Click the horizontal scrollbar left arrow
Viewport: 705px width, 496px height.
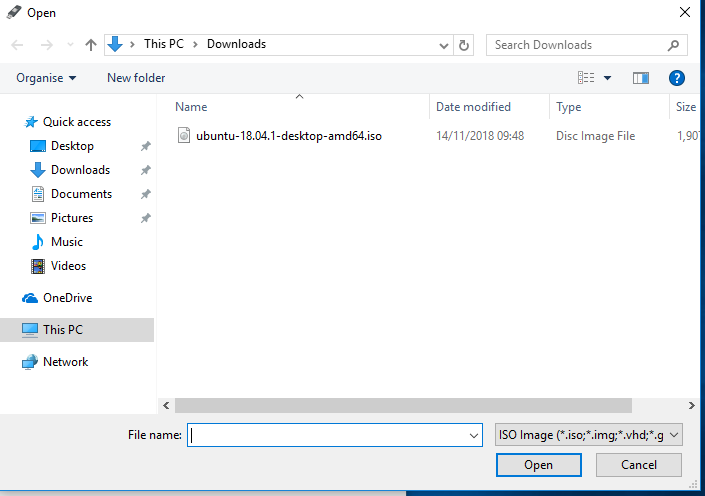point(166,406)
